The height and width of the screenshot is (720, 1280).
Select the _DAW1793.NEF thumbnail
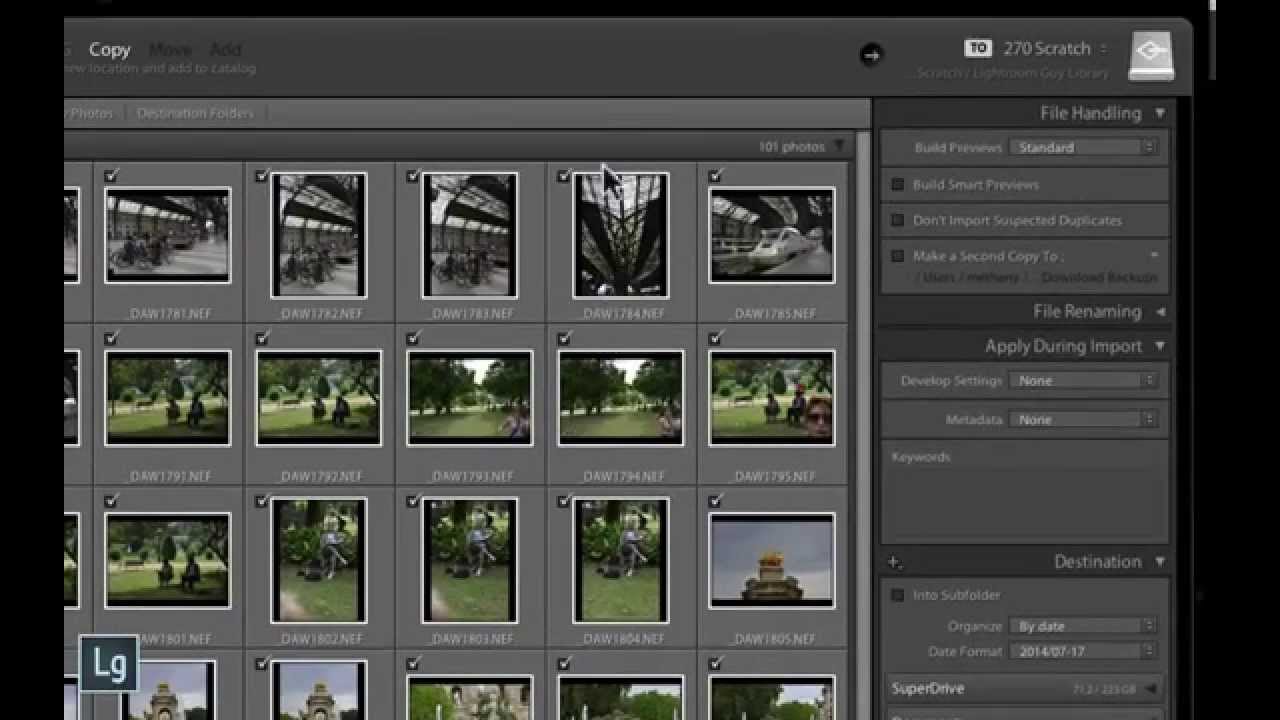pyautogui.click(x=470, y=398)
